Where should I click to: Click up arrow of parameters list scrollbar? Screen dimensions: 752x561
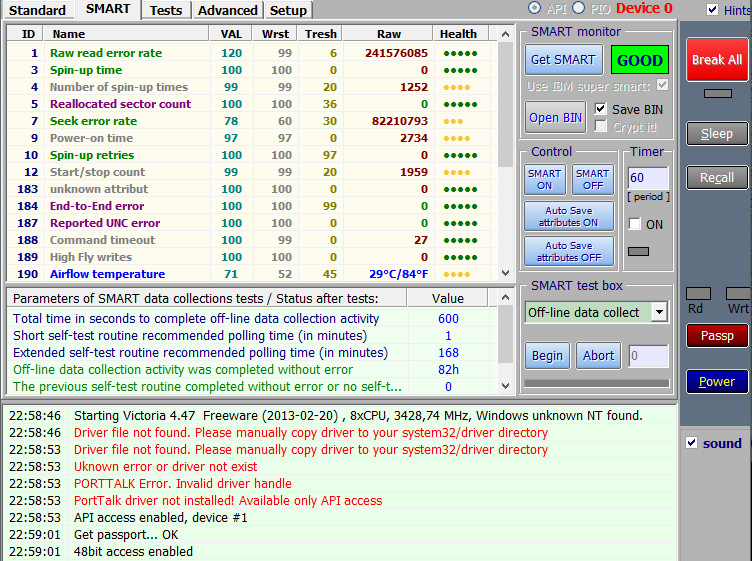tap(505, 297)
